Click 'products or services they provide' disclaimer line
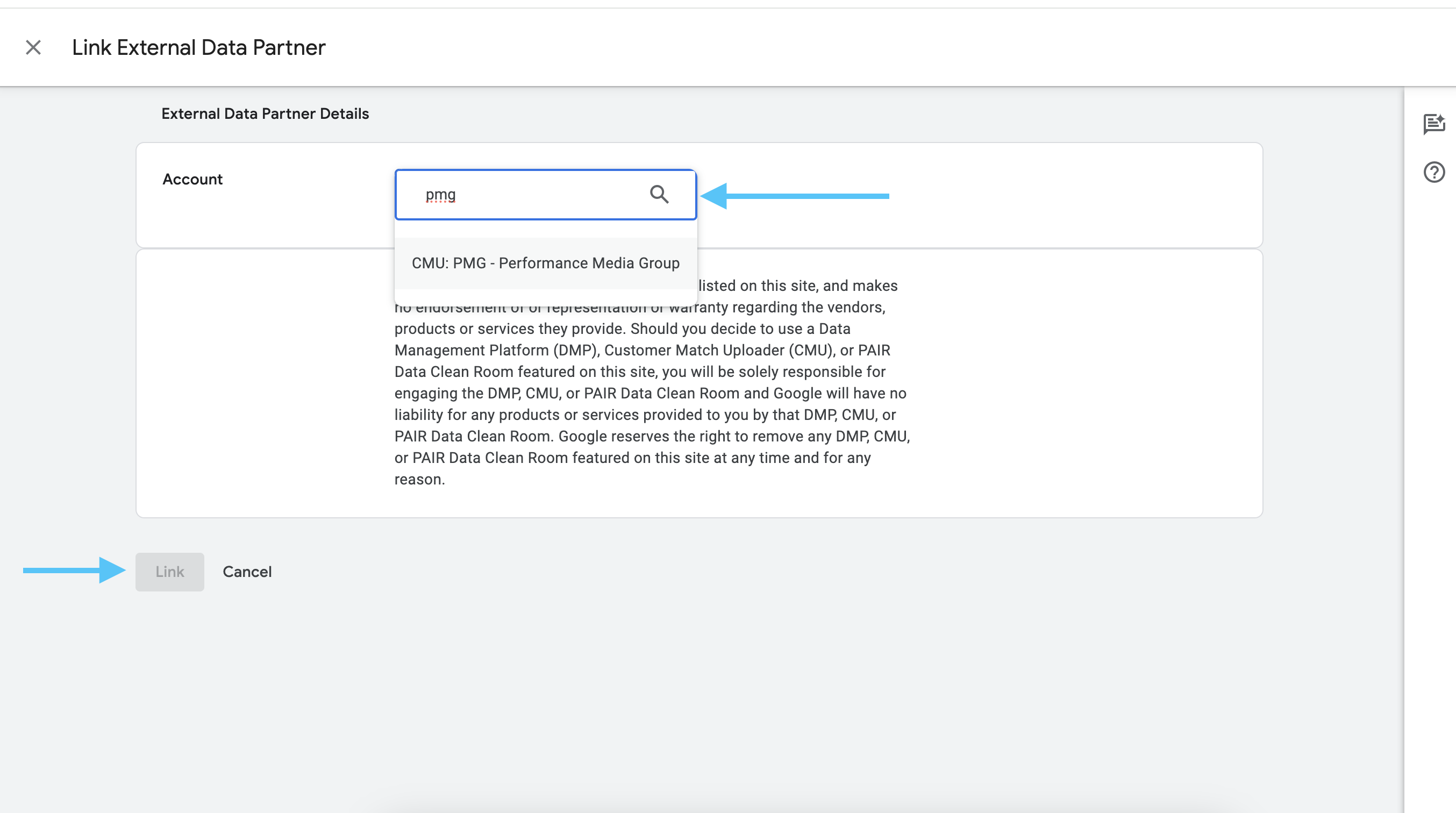 [x=510, y=329]
